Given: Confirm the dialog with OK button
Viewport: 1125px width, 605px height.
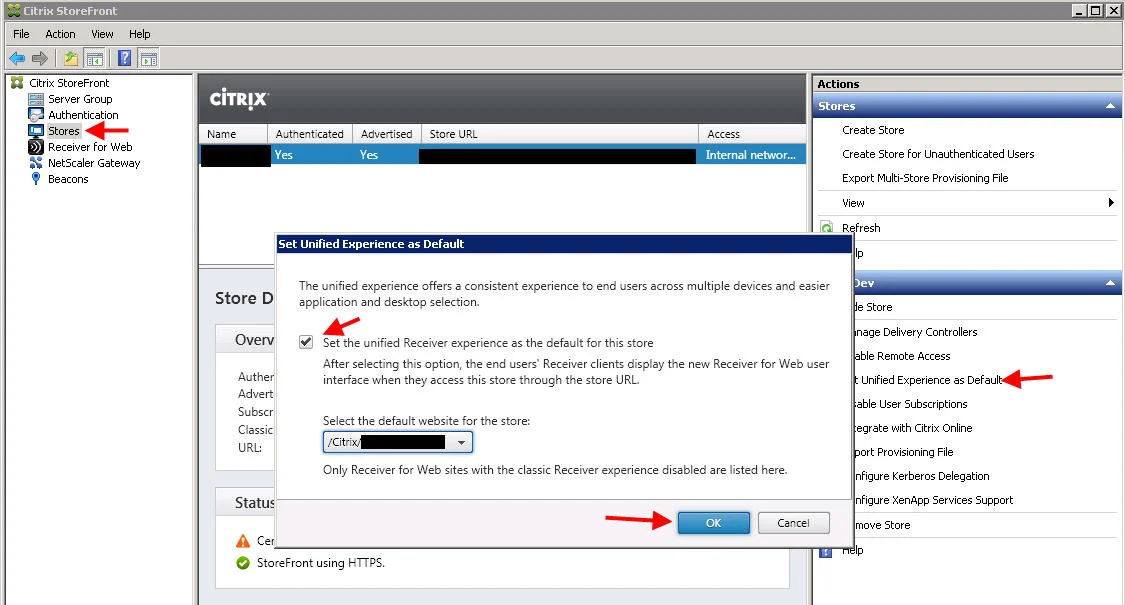Looking at the screenshot, I should point(713,523).
